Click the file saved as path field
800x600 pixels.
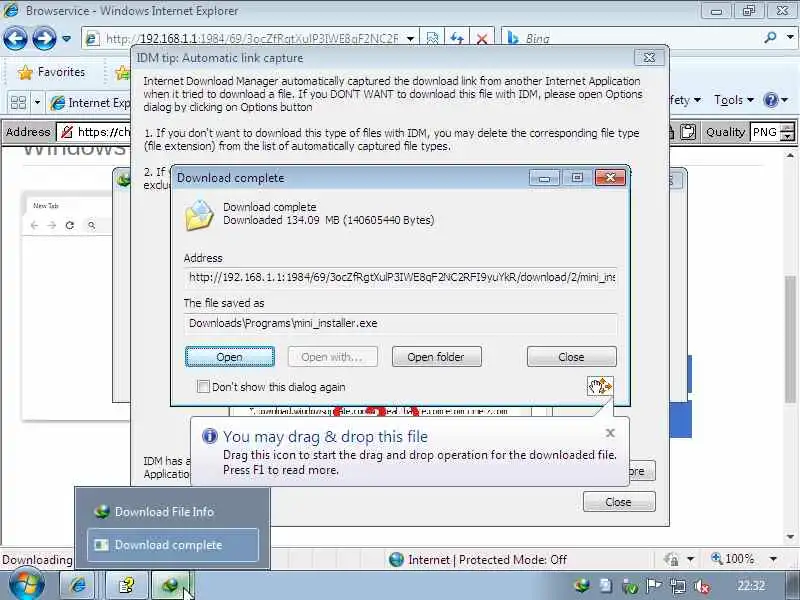pyautogui.click(x=401, y=323)
